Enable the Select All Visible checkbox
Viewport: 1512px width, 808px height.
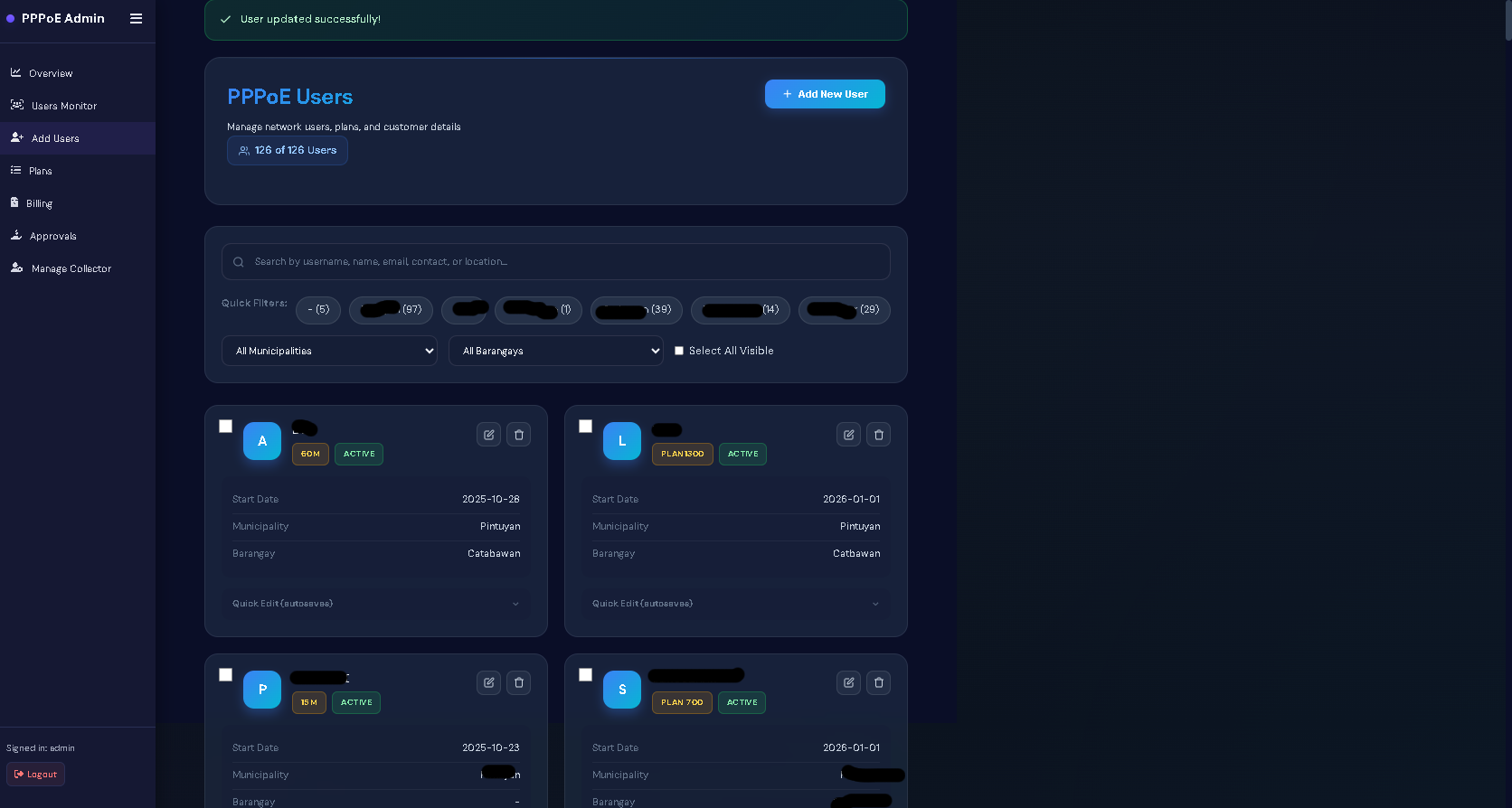point(679,351)
